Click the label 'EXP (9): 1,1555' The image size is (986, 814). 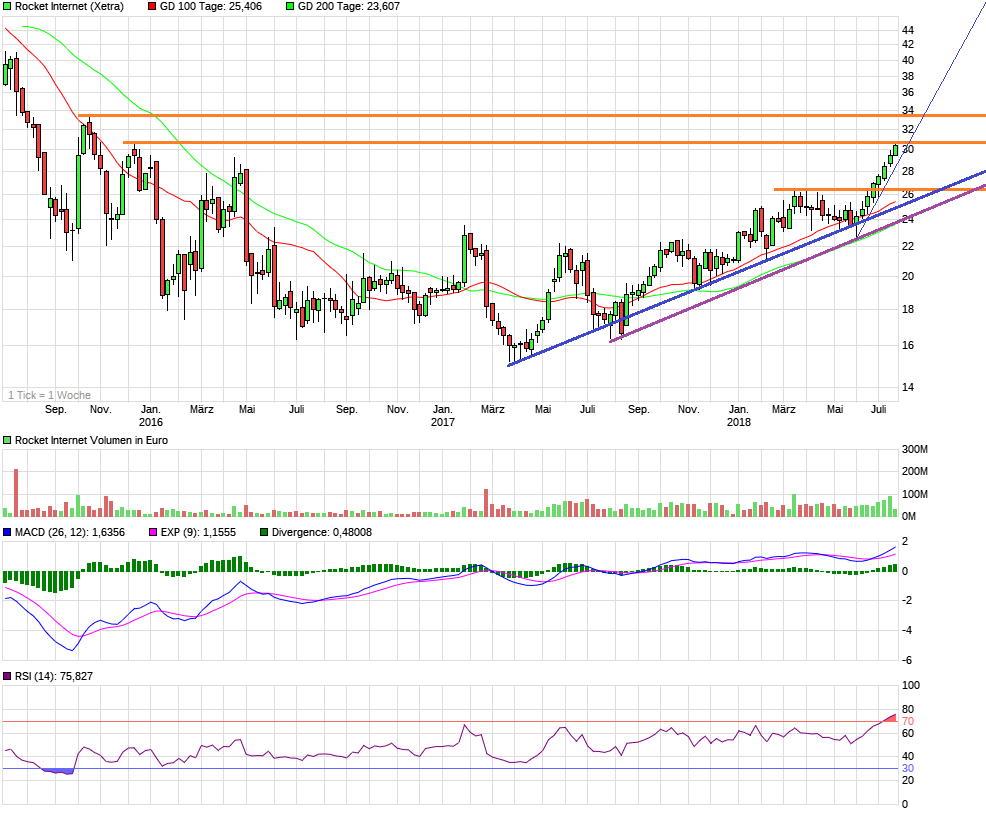click(198, 532)
